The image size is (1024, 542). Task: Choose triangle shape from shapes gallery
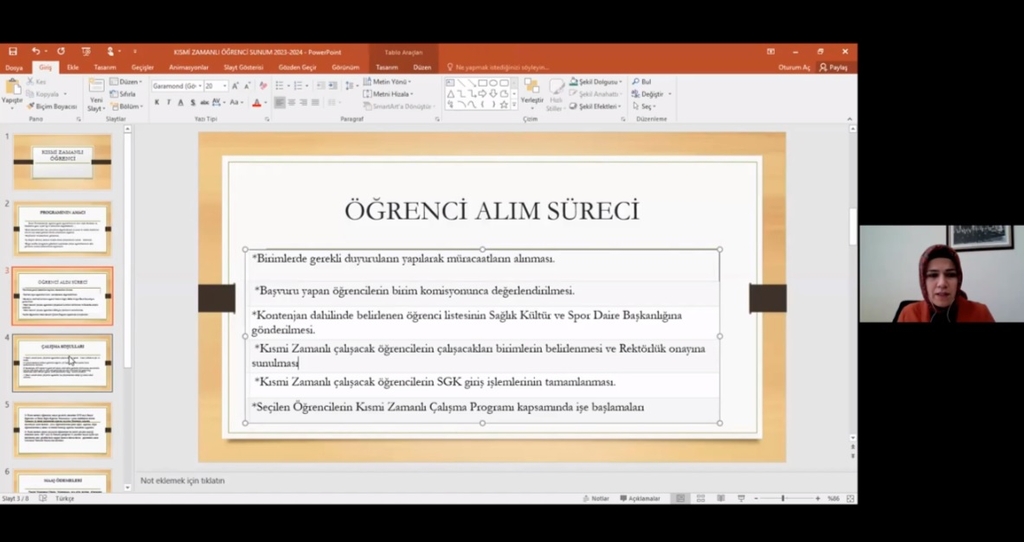point(451,94)
